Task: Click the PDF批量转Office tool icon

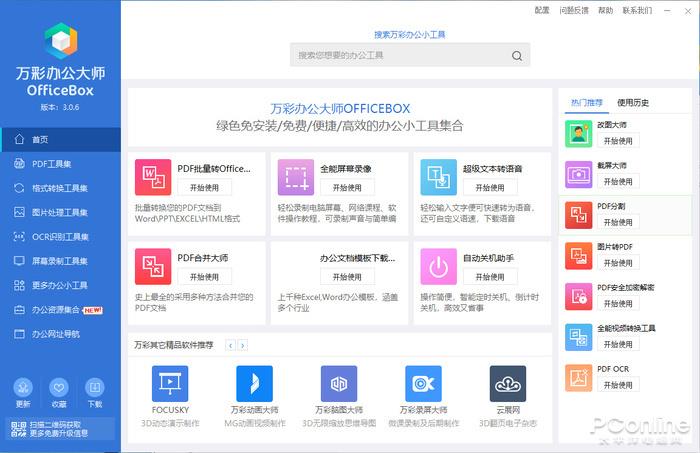Action: pyautogui.click(x=153, y=177)
